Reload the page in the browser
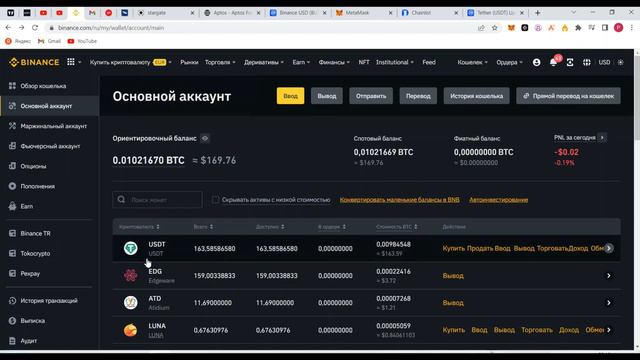The width and height of the screenshot is (640, 360). coord(35,28)
